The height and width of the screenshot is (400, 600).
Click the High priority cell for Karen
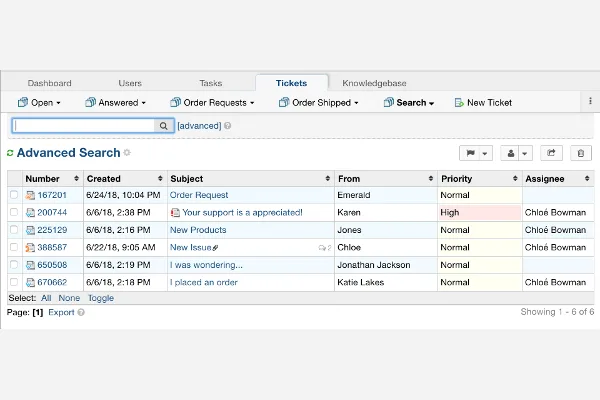480,212
